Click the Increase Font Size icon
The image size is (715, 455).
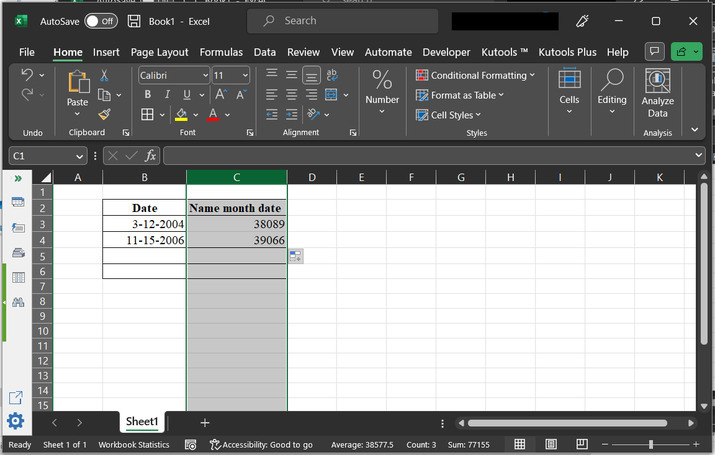point(223,95)
